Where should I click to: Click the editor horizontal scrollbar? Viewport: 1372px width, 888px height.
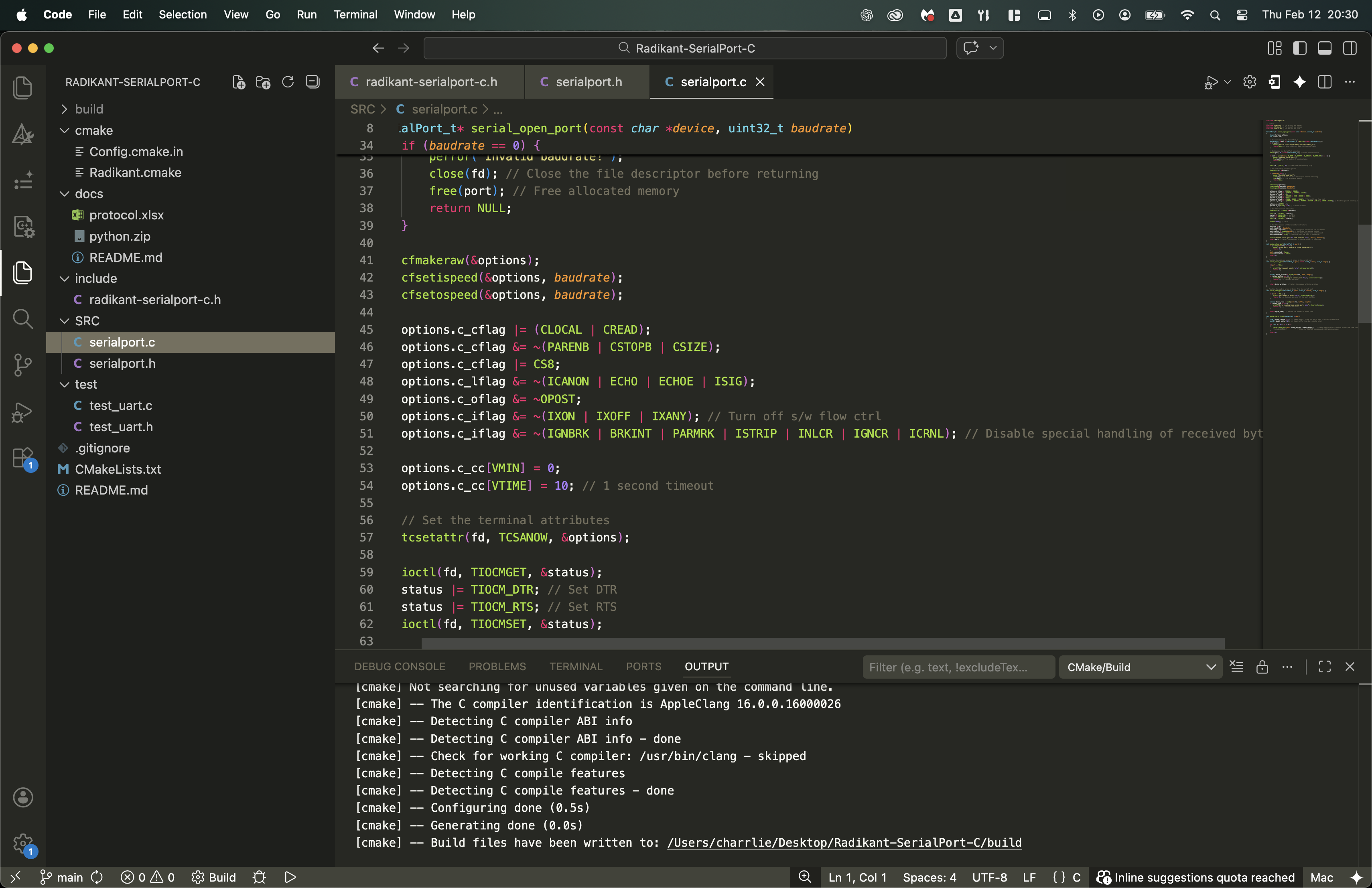click(x=823, y=643)
